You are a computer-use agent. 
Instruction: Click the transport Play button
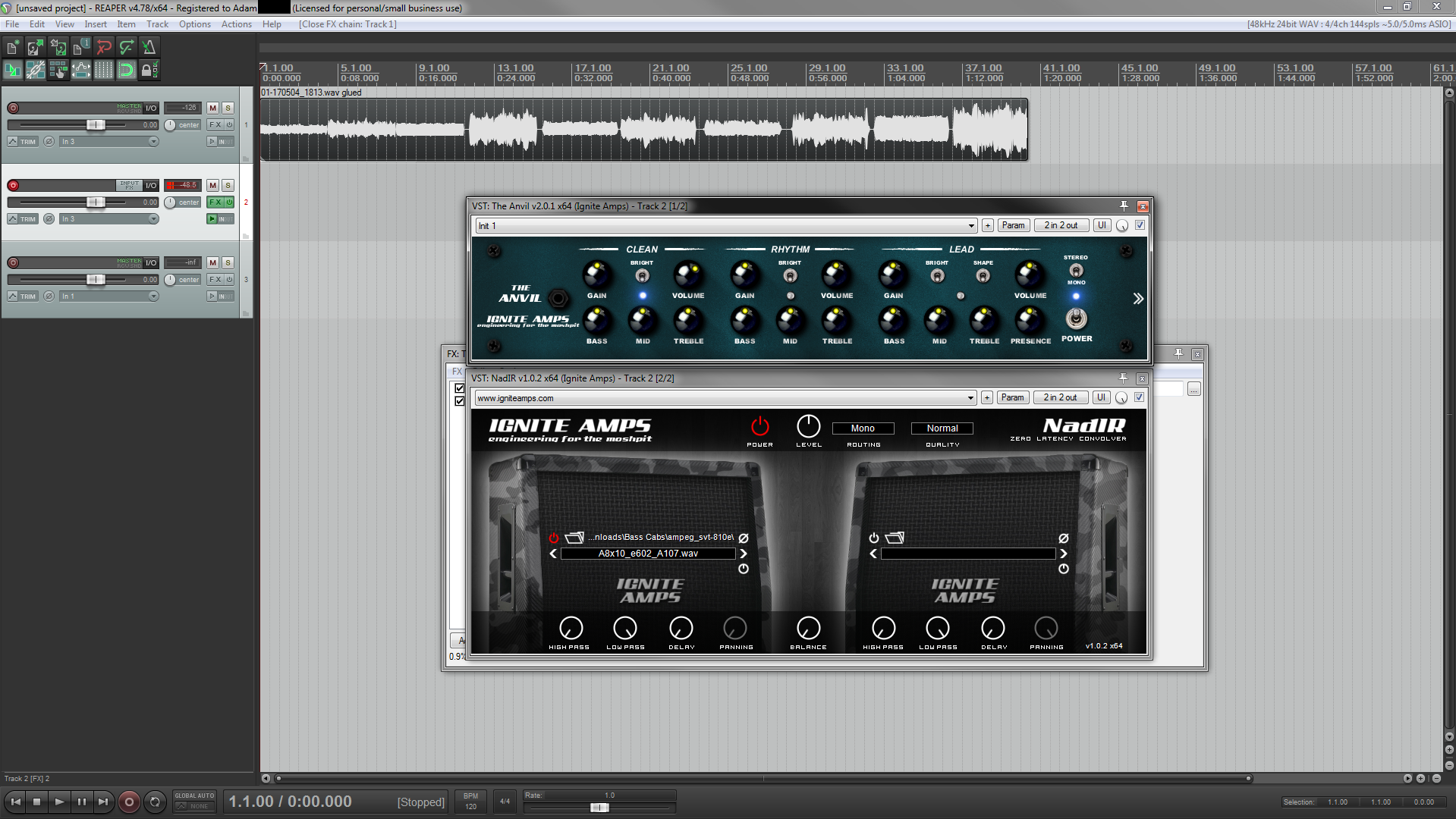[59, 802]
